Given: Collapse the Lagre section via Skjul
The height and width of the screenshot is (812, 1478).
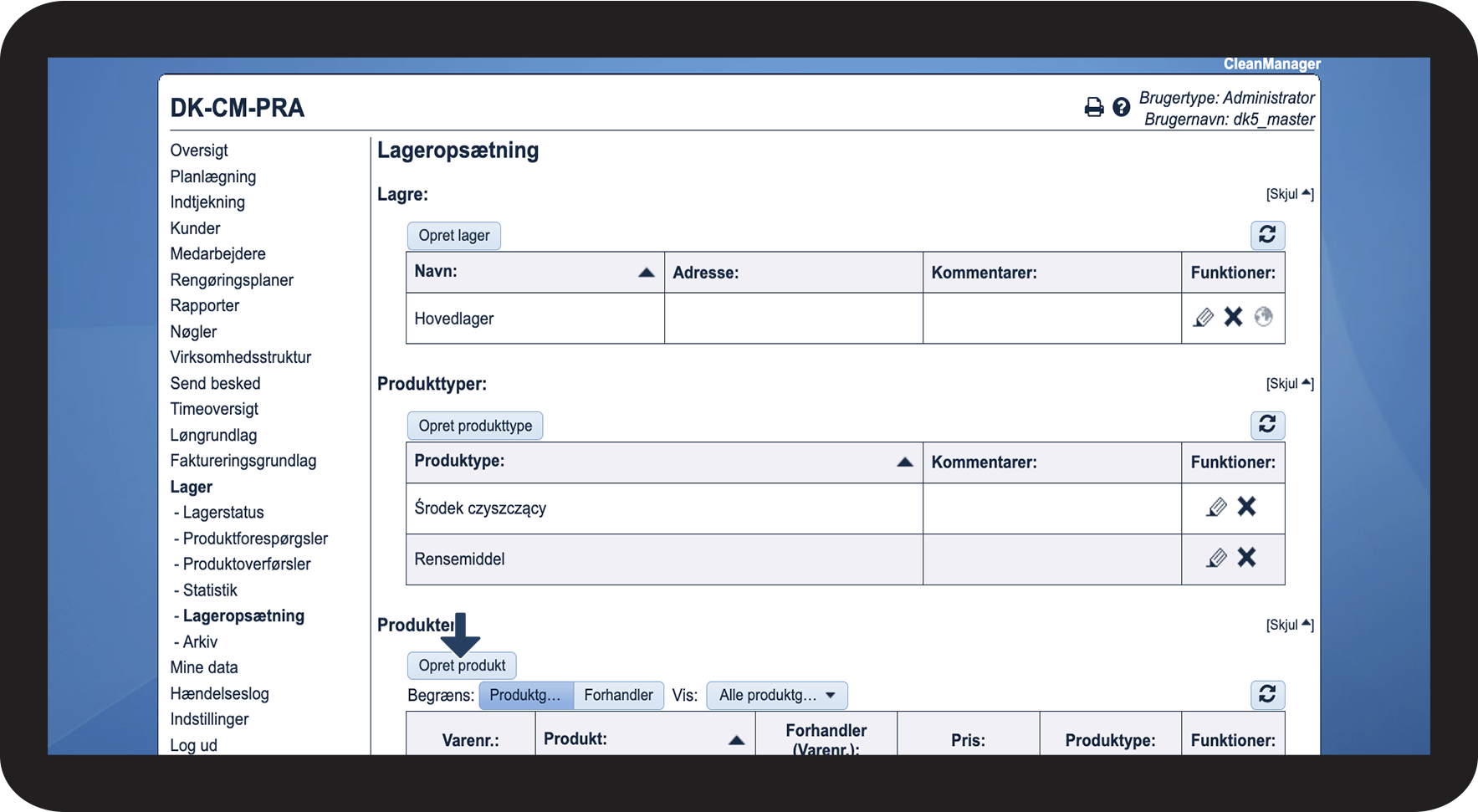Looking at the screenshot, I should point(1290,194).
